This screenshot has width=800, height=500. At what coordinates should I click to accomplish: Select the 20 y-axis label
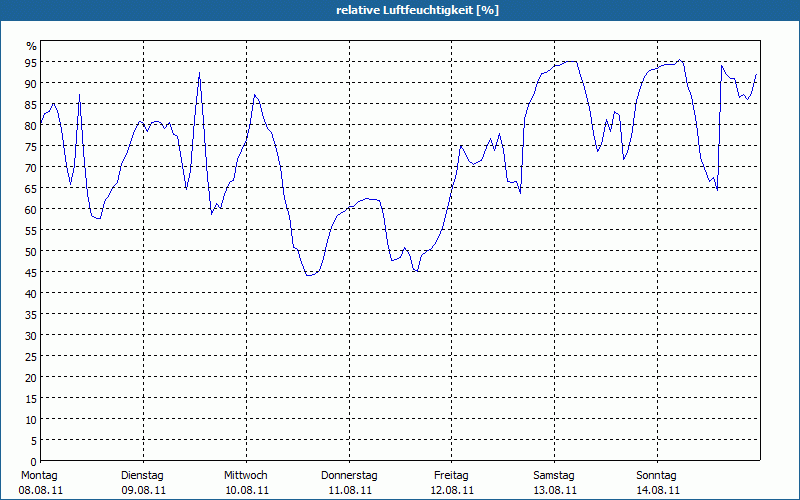(31, 378)
